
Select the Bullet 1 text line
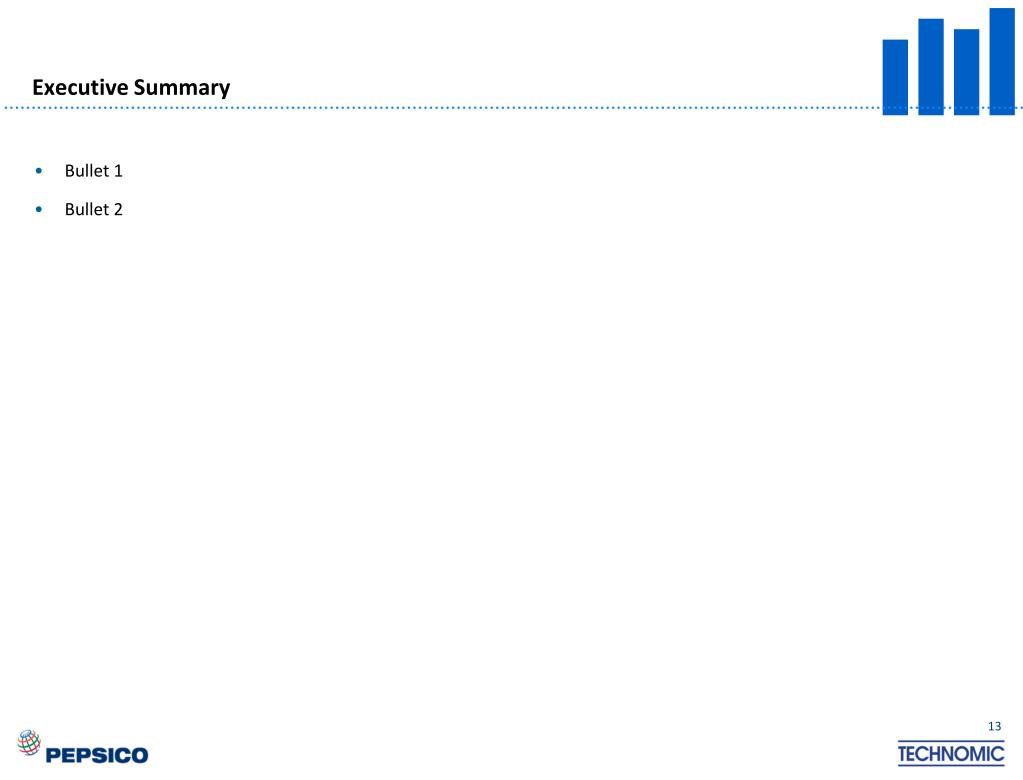[93, 171]
